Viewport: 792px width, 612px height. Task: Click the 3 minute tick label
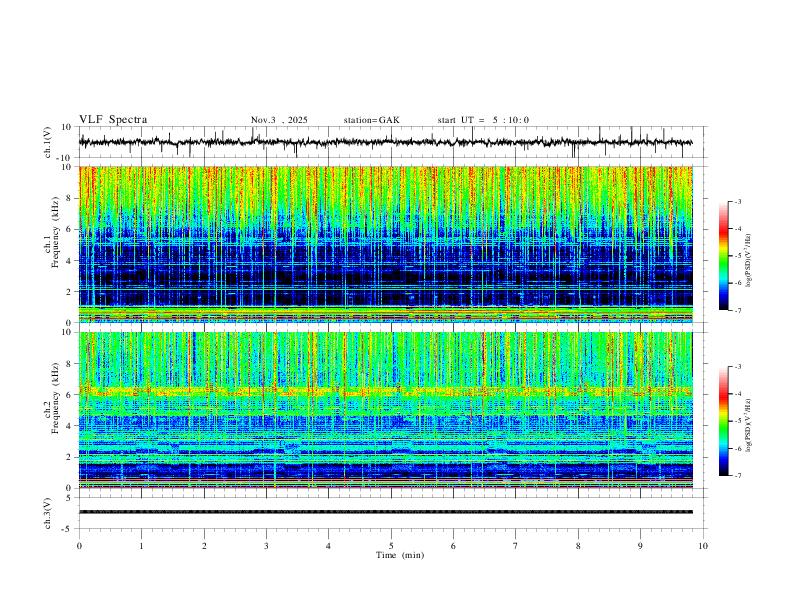(x=266, y=546)
